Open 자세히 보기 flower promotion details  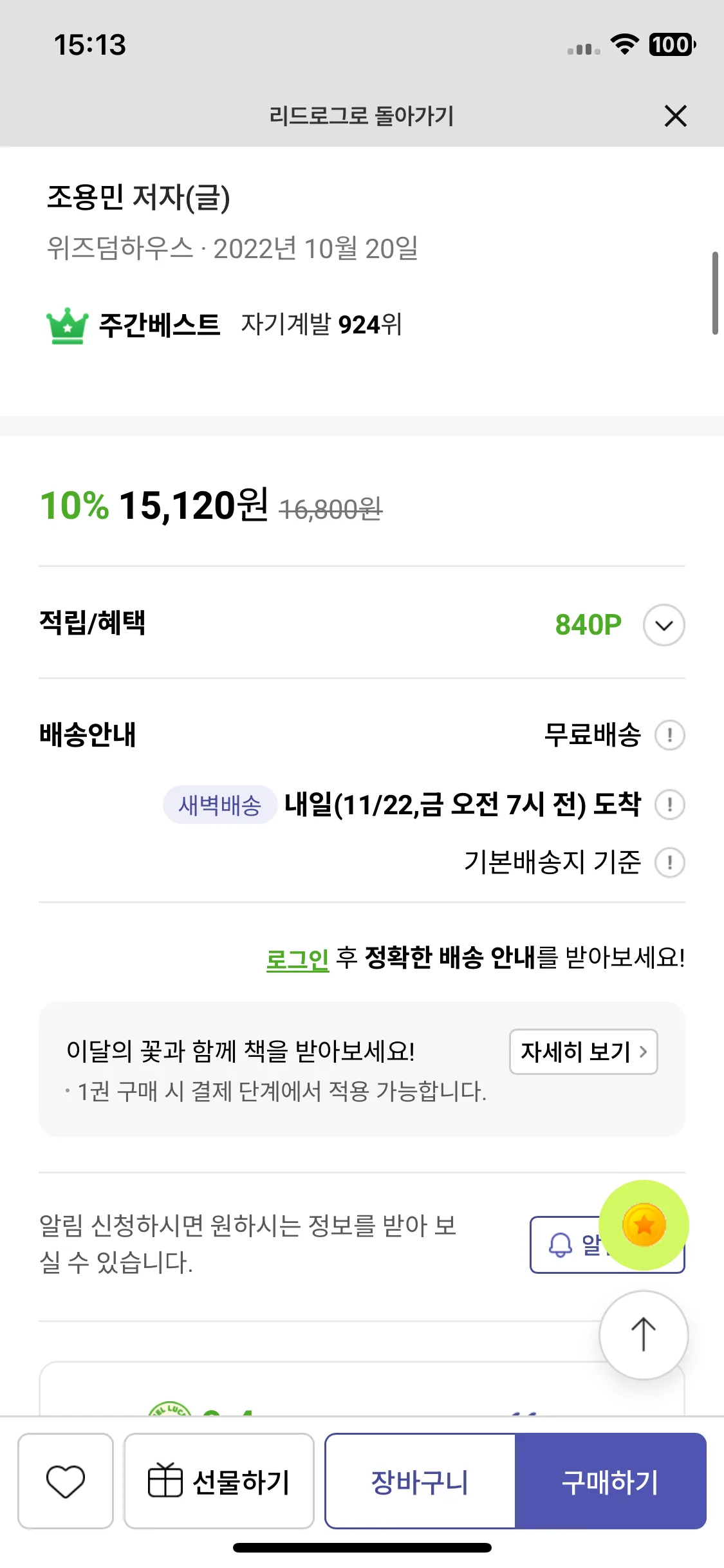point(584,1051)
